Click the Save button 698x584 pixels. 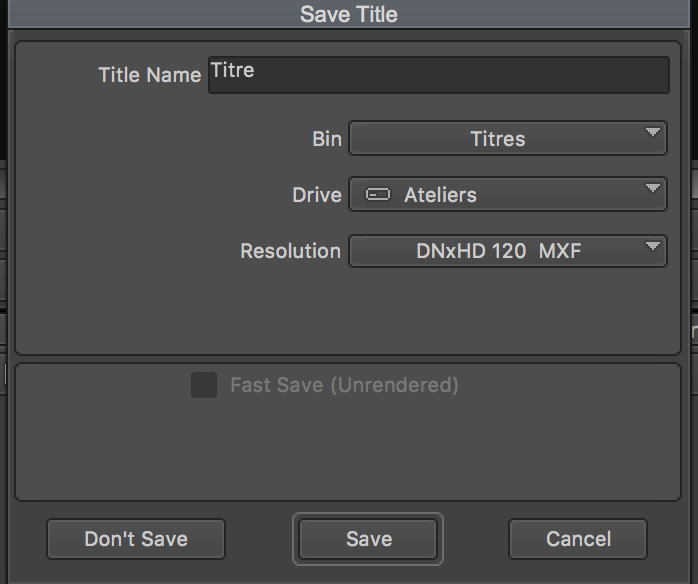point(368,539)
